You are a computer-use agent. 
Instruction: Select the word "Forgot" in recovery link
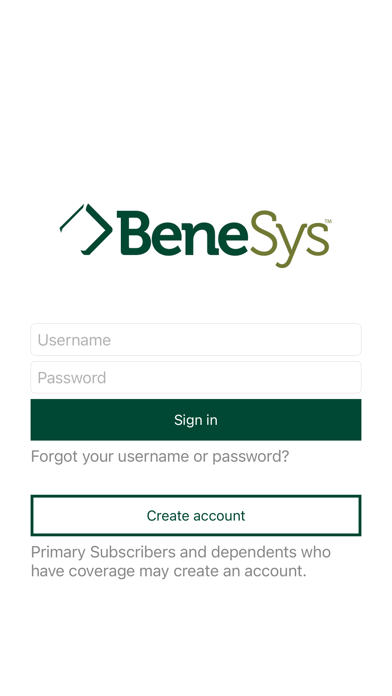pyautogui.click(x=54, y=457)
